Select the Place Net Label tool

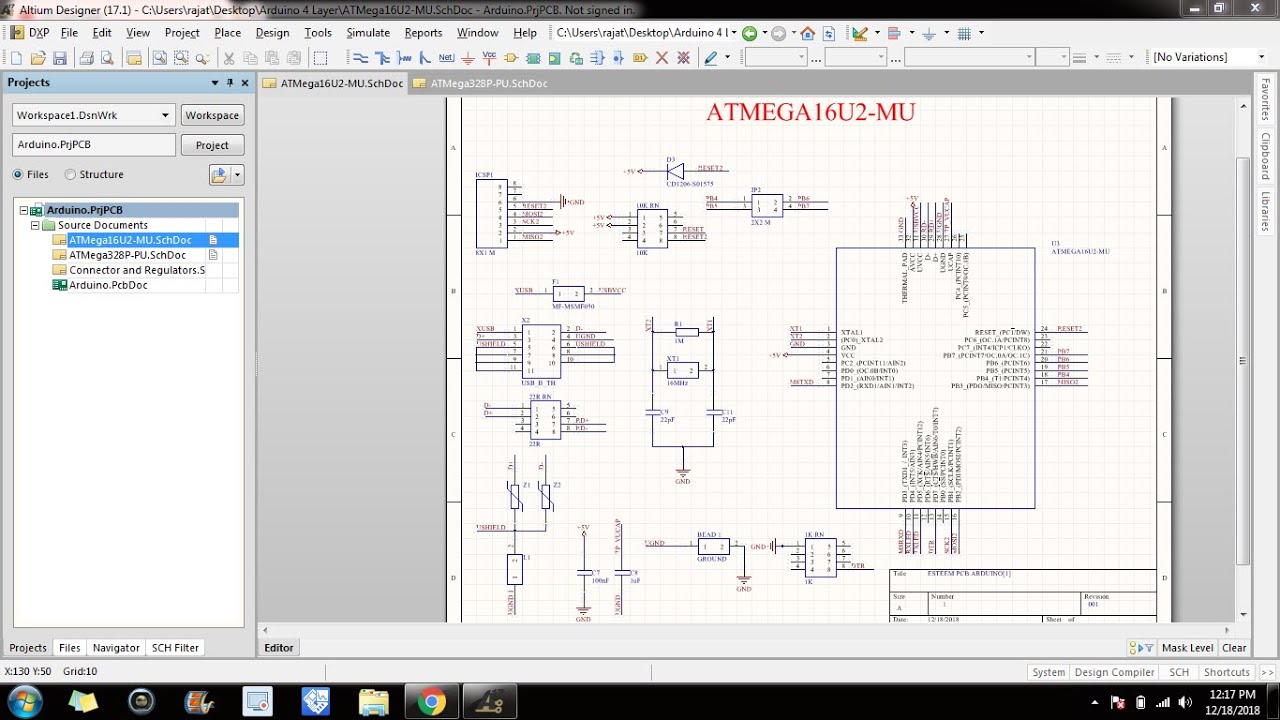pos(446,58)
